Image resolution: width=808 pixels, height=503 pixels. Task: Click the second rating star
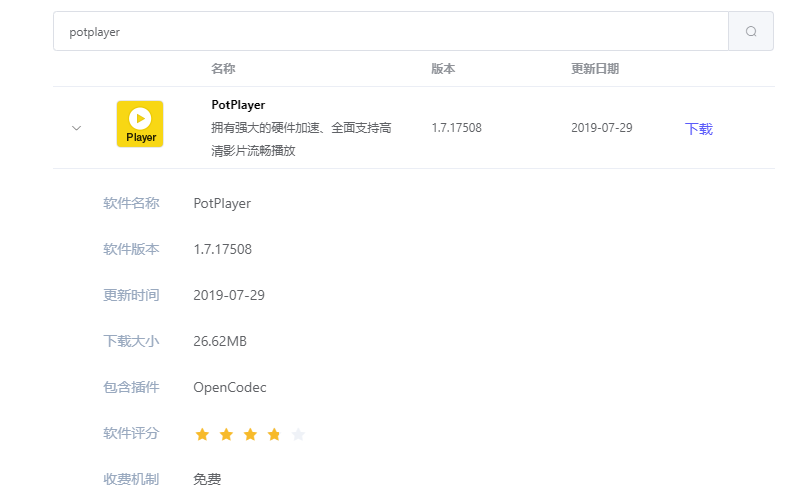click(x=226, y=434)
